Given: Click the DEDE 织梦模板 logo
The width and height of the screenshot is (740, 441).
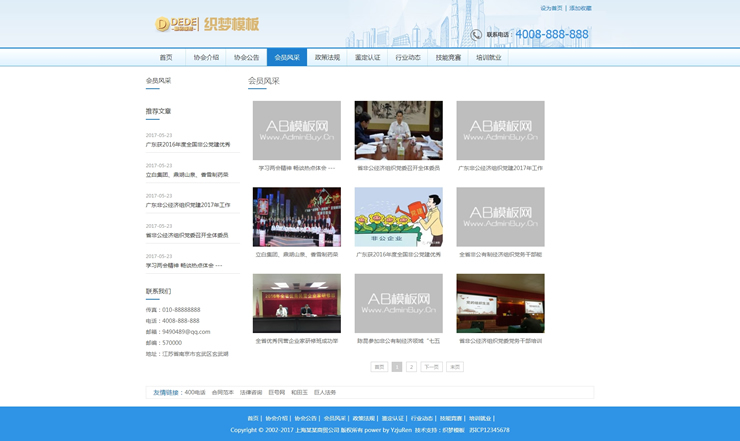Looking at the screenshot, I should [207, 24].
